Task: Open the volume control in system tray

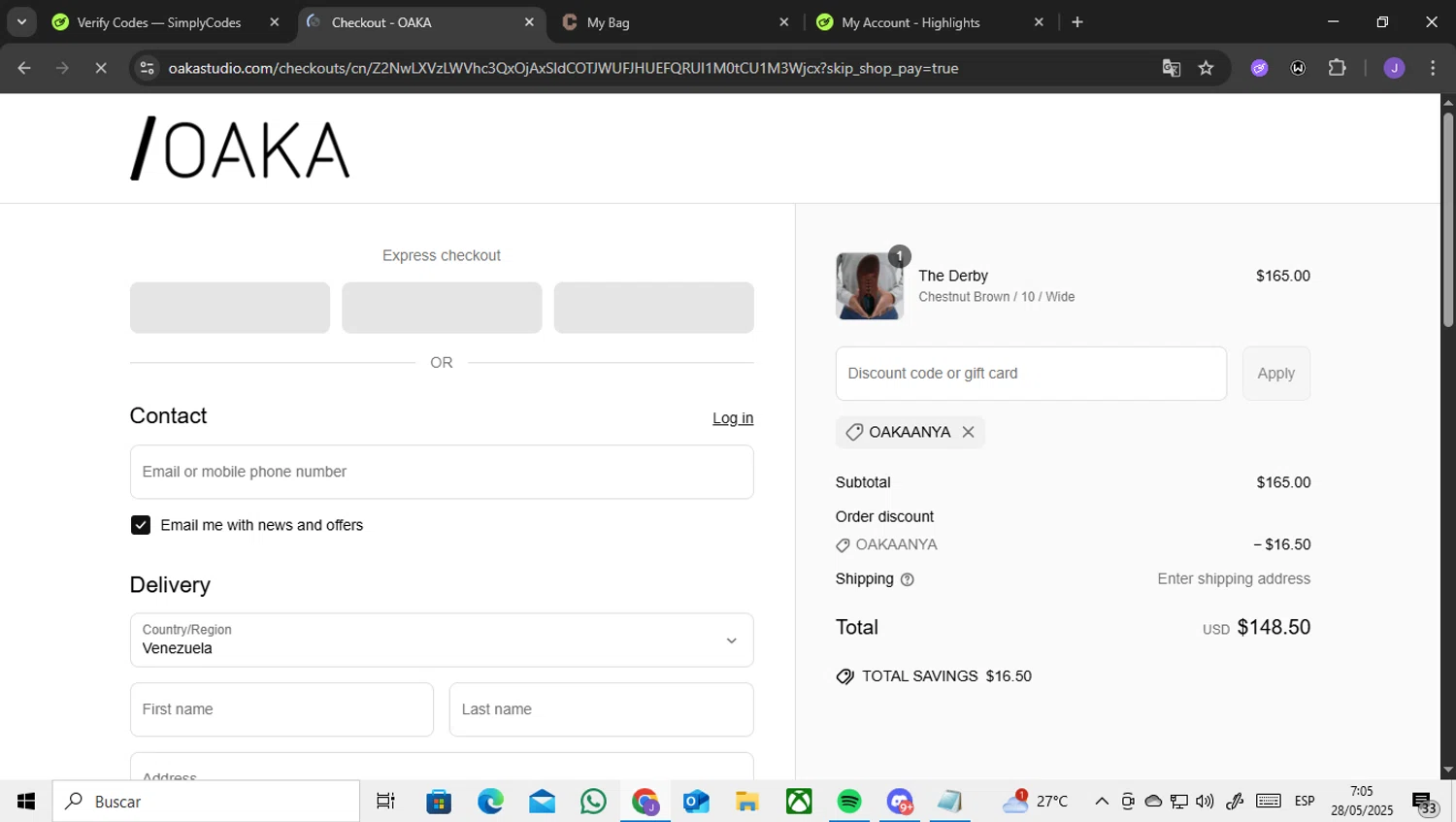Action: (x=1205, y=802)
